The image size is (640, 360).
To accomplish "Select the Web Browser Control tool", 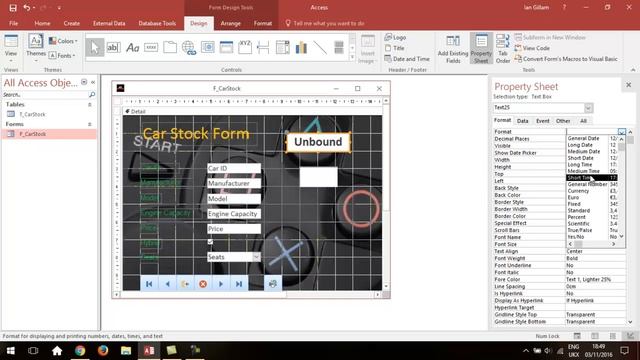I will tap(207, 48).
